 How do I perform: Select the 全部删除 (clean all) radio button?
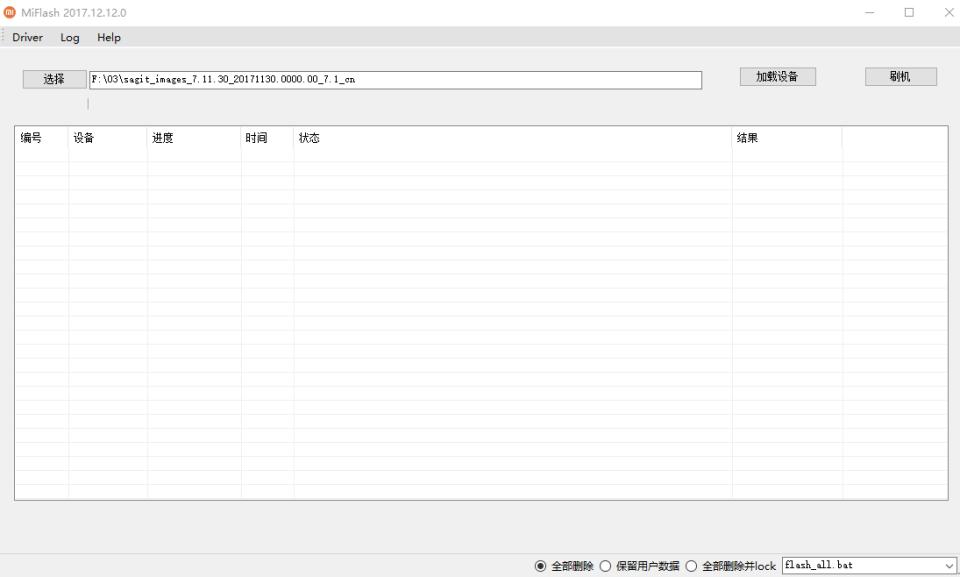tap(541, 566)
